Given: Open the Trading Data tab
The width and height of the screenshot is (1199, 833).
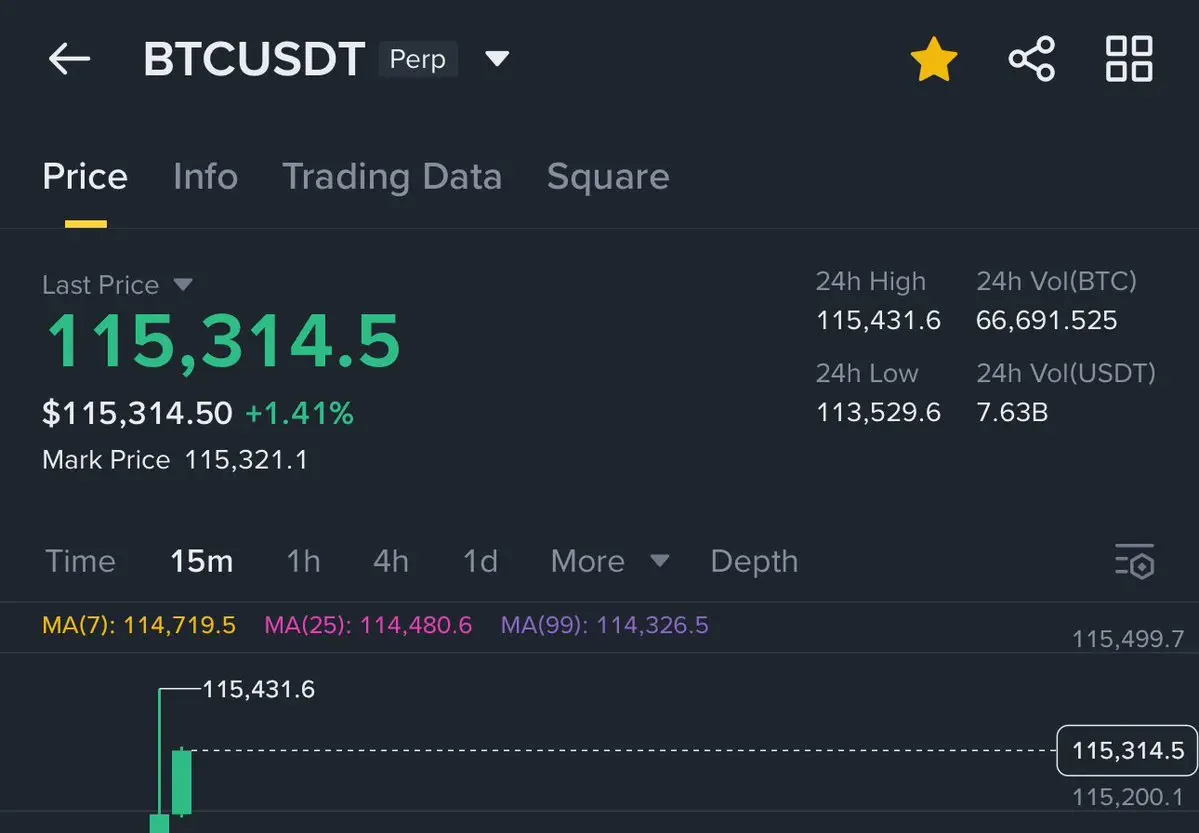Looking at the screenshot, I should (x=392, y=177).
